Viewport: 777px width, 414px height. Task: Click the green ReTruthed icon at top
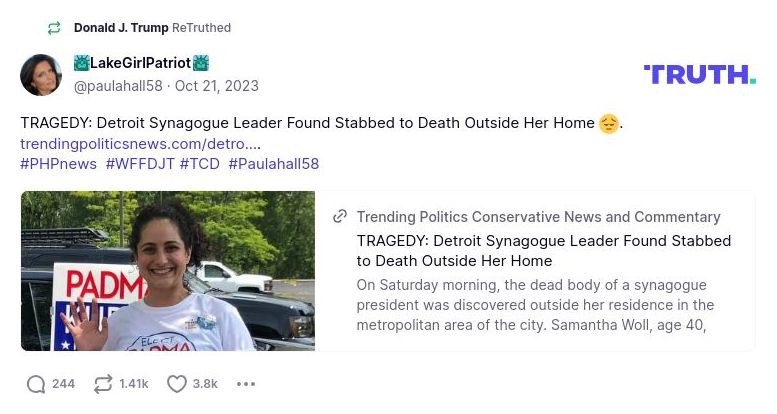pyautogui.click(x=54, y=28)
